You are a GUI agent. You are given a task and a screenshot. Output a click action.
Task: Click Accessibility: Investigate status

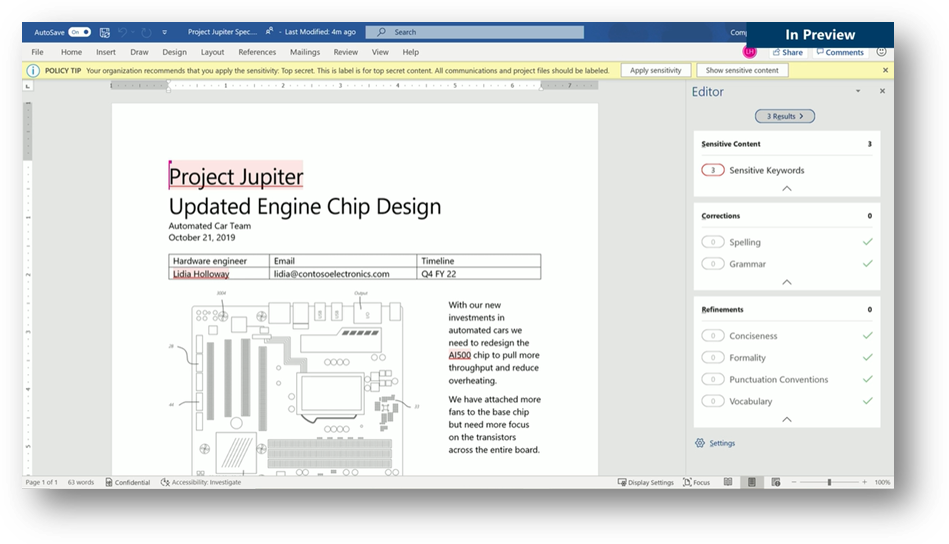201,482
